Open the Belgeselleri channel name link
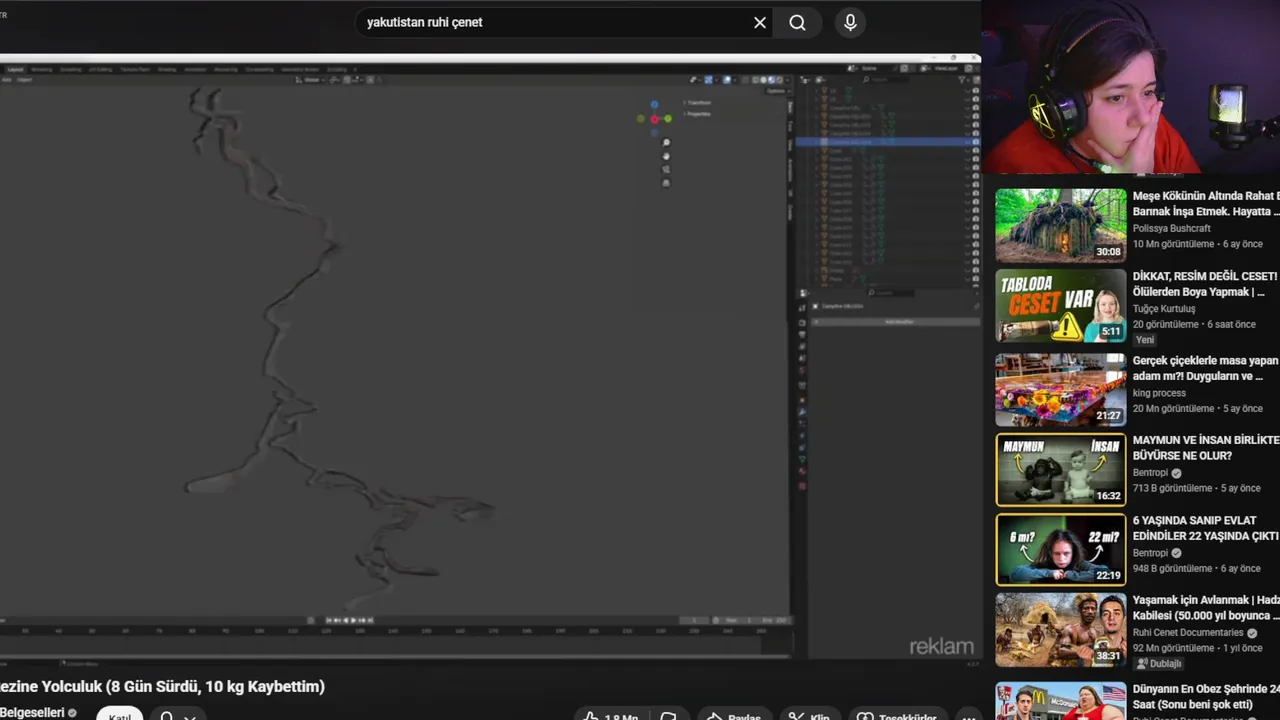Viewport: 1280px width, 720px height. click(32, 713)
